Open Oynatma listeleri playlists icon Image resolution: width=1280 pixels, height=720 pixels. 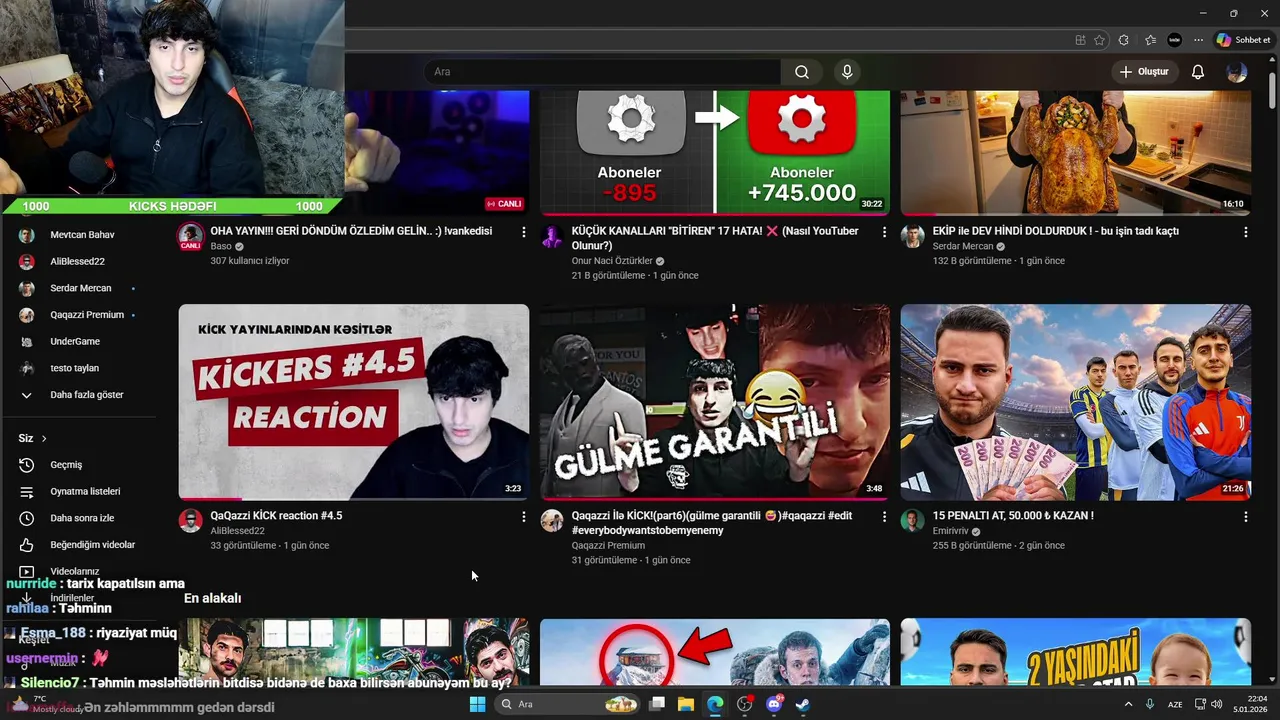(x=27, y=492)
